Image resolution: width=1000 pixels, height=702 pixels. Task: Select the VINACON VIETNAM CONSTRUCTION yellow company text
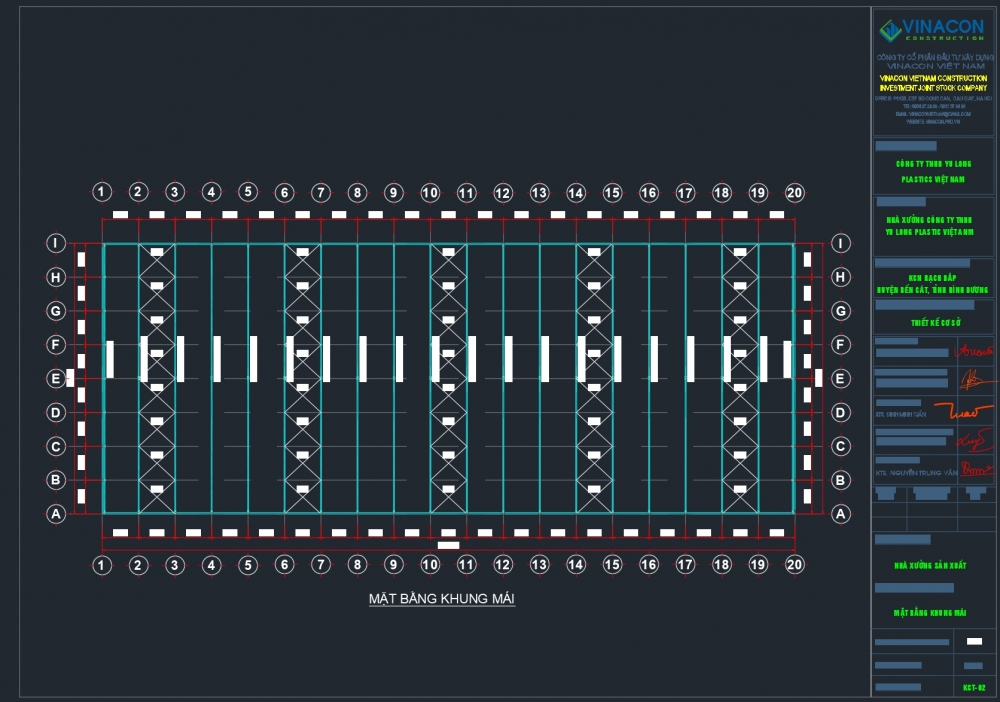click(x=933, y=83)
